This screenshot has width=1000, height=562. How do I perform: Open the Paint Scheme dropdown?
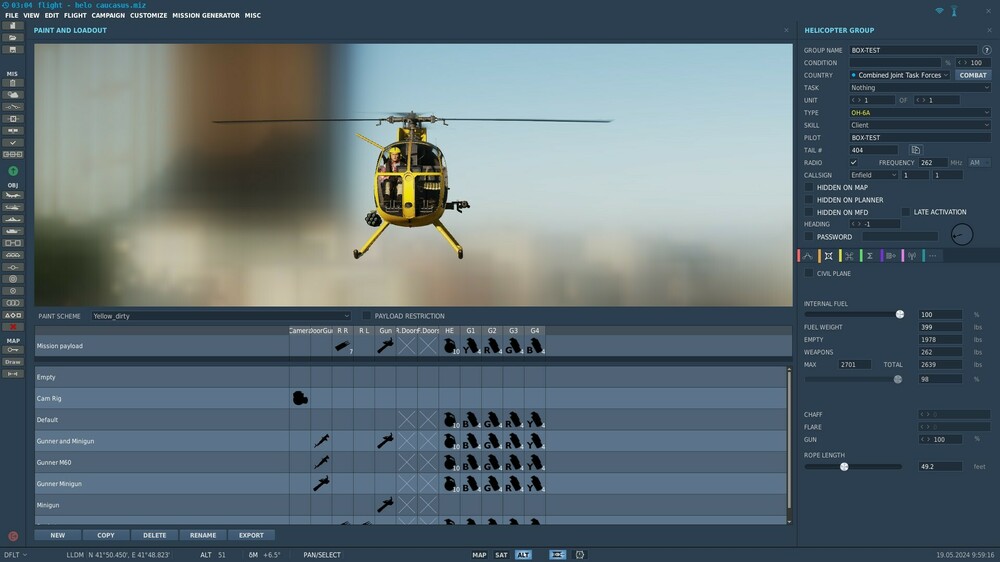click(220, 316)
